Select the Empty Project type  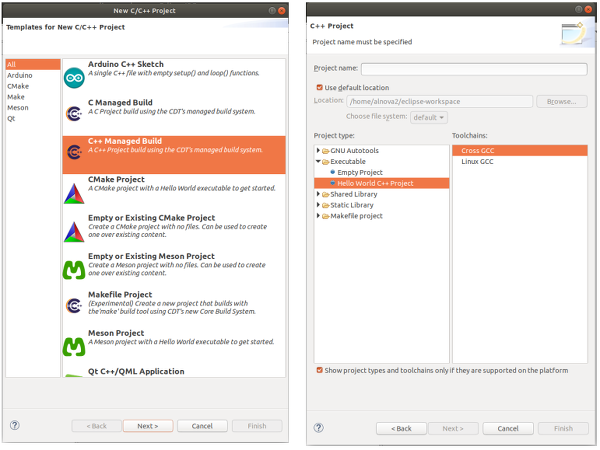click(x=360, y=173)
